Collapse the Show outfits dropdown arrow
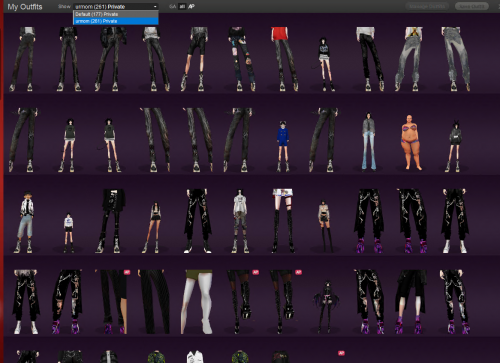 point(155,6)
